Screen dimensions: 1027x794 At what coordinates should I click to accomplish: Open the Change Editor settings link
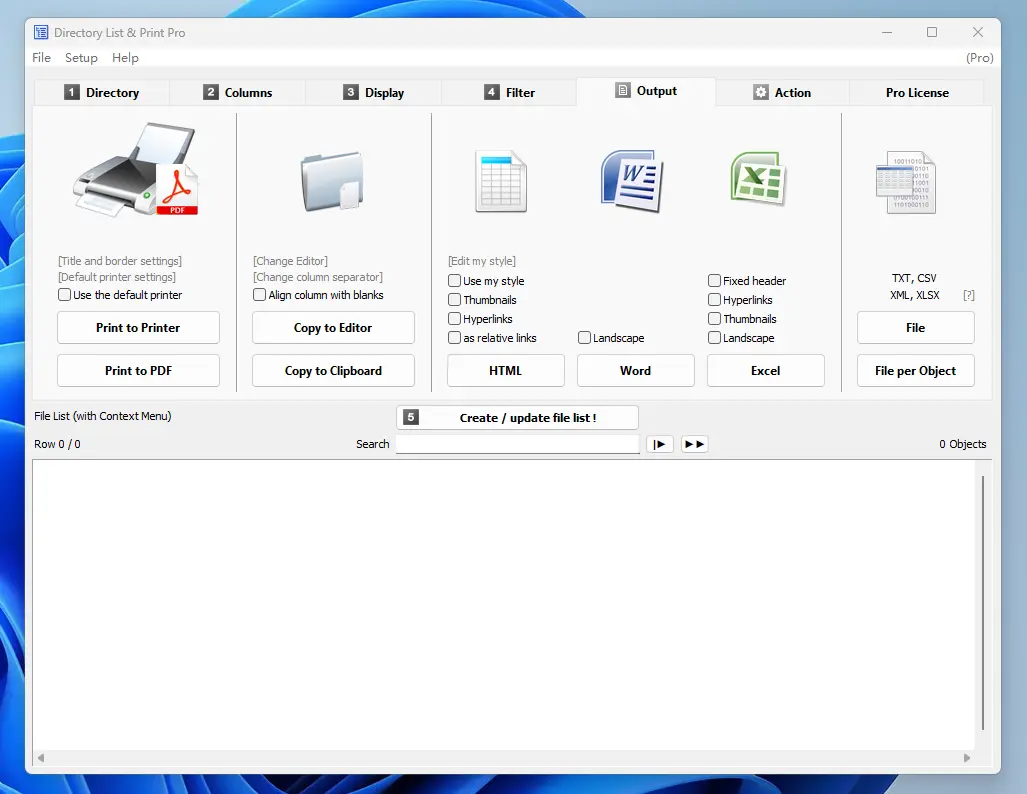tap(290, 261)
